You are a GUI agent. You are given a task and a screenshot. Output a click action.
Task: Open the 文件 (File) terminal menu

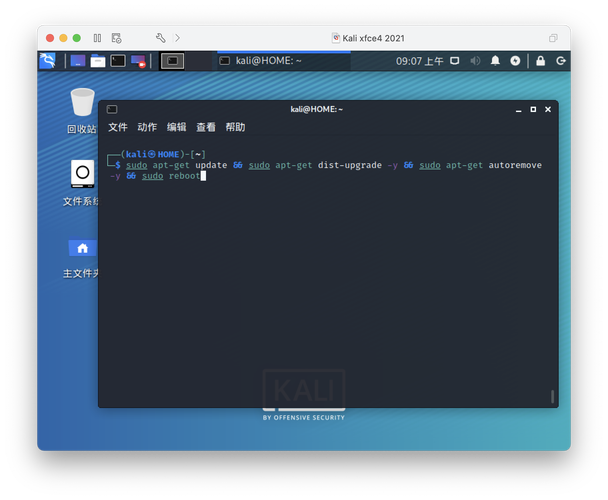[x=118, y=127]
